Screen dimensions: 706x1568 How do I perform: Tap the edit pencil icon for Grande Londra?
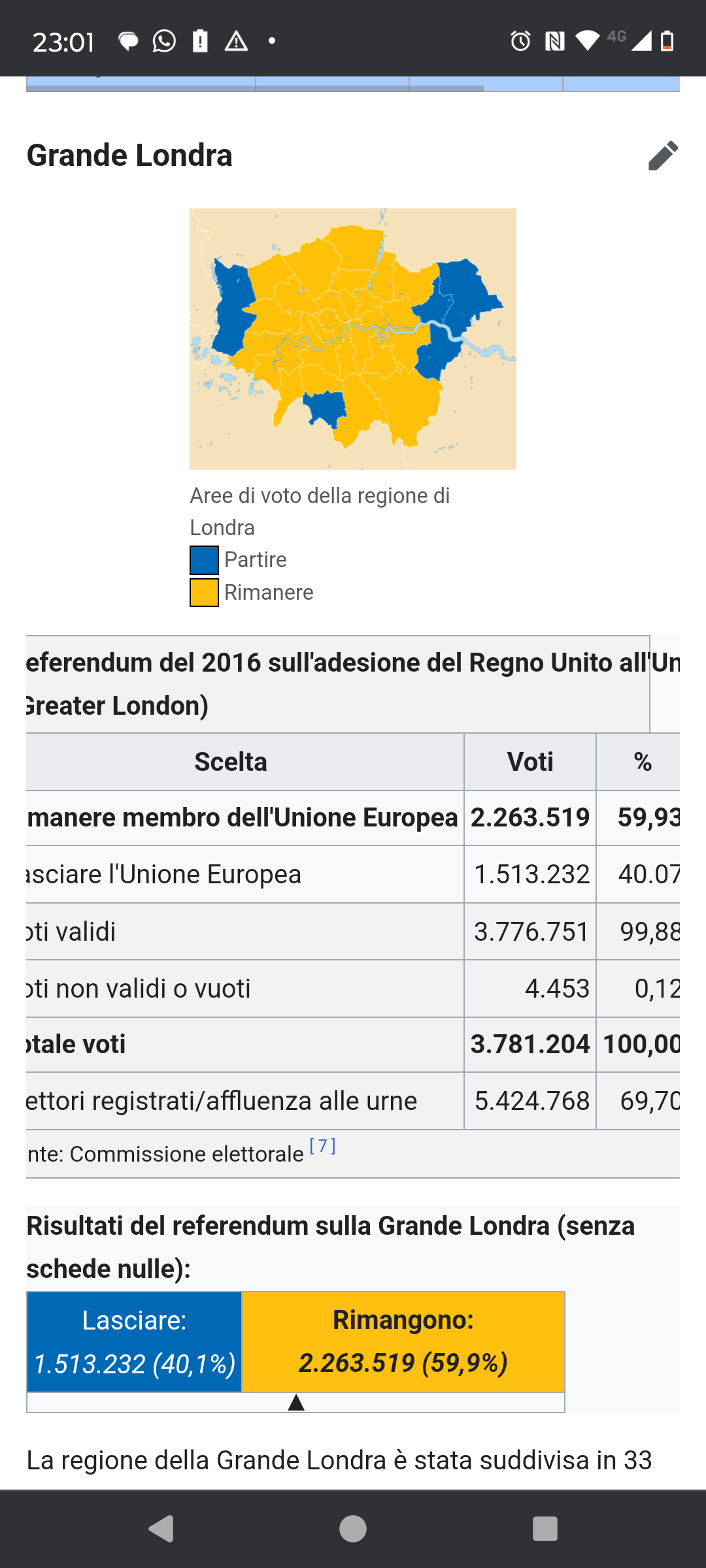tap(663, 155)
